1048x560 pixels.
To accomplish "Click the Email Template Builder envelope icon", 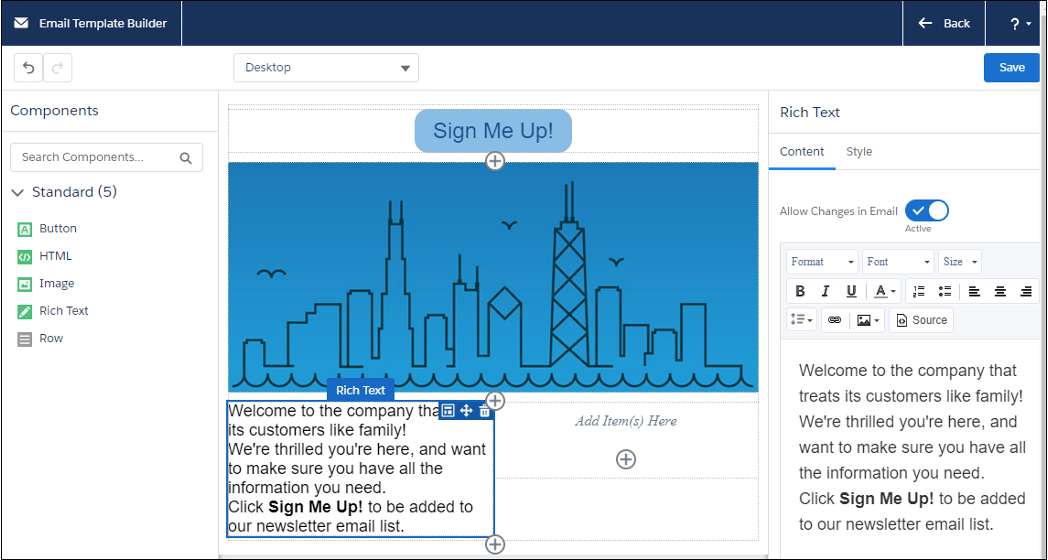I will (21, 23).
